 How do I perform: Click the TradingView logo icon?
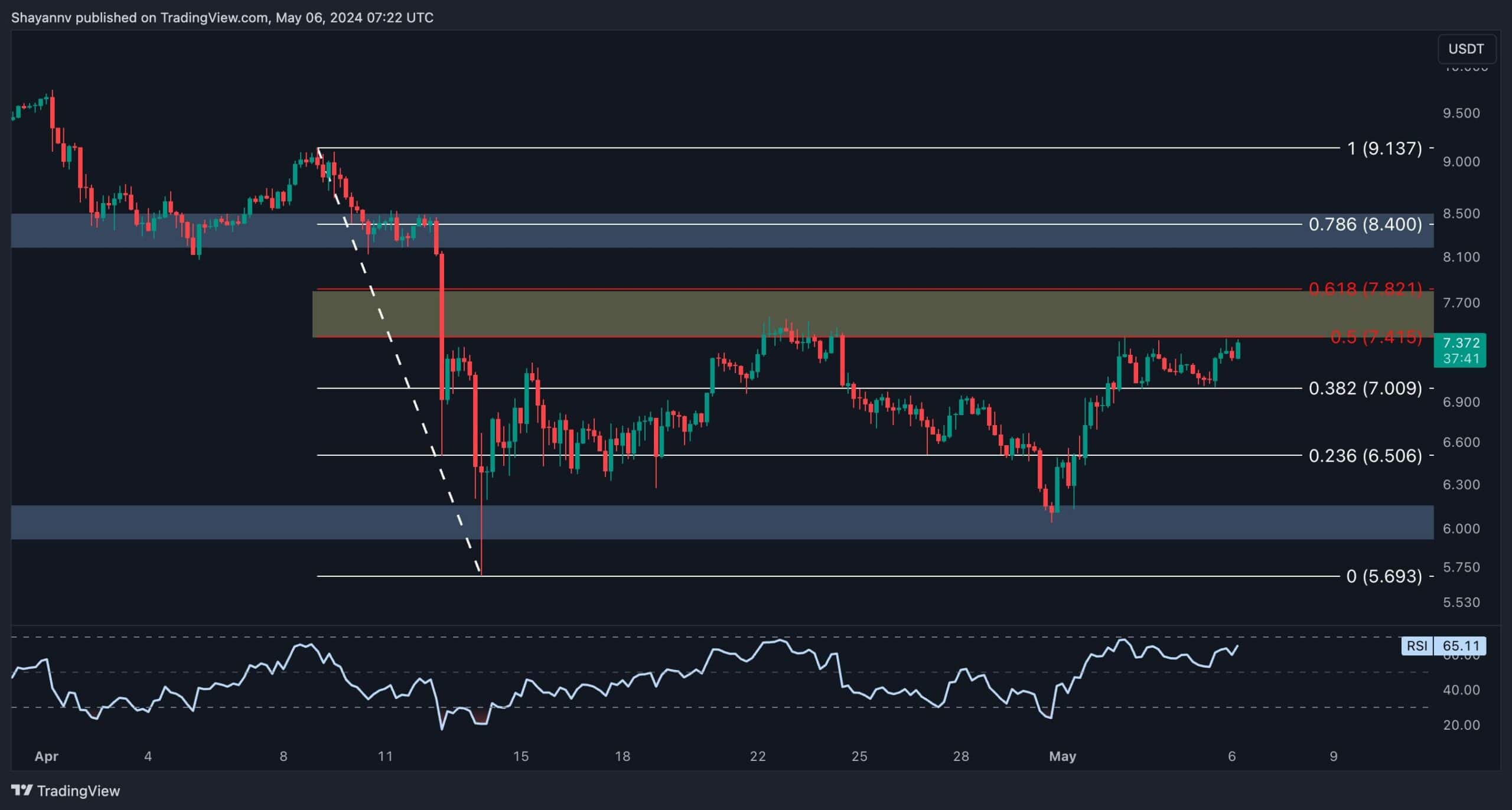(22, 790)
